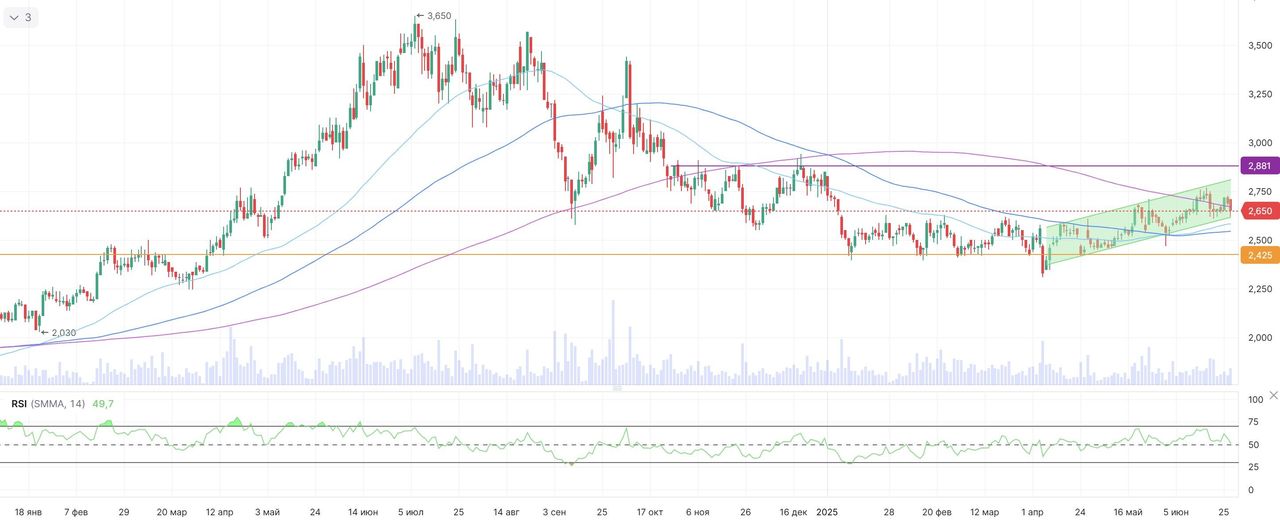Click the RSI value 49,7 readout

(103, 403)
